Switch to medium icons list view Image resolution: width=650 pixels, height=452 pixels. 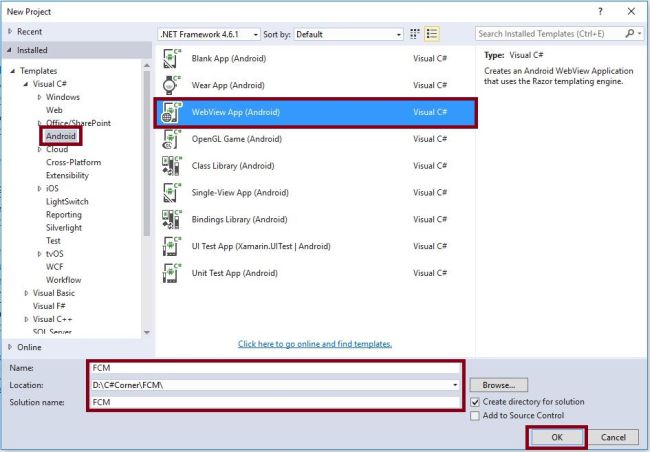tap(432, 34)
